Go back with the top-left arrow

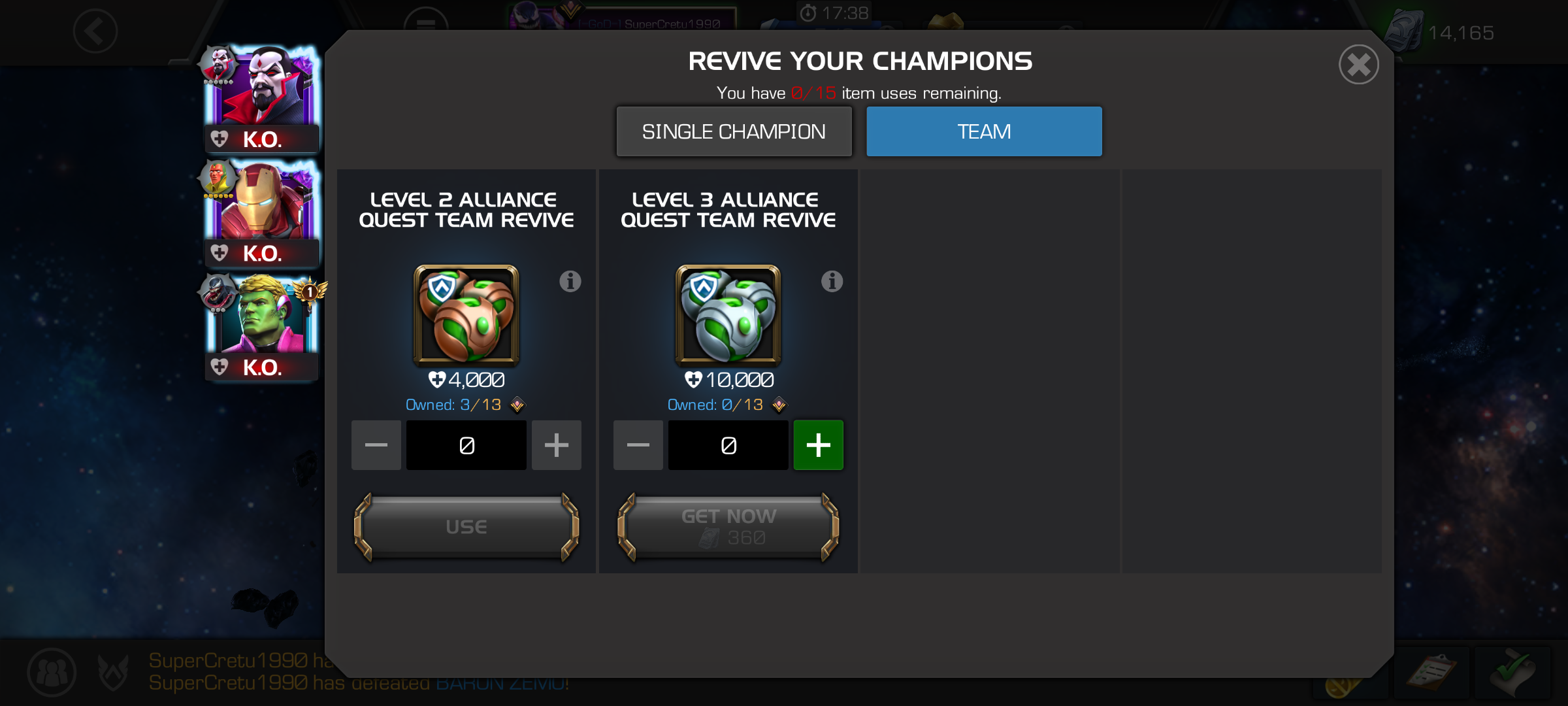95,31
